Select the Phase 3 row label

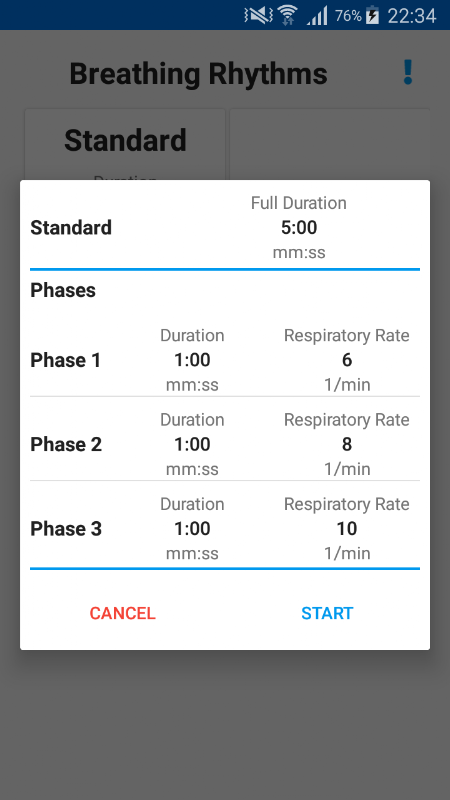click(x=66, y=529)
